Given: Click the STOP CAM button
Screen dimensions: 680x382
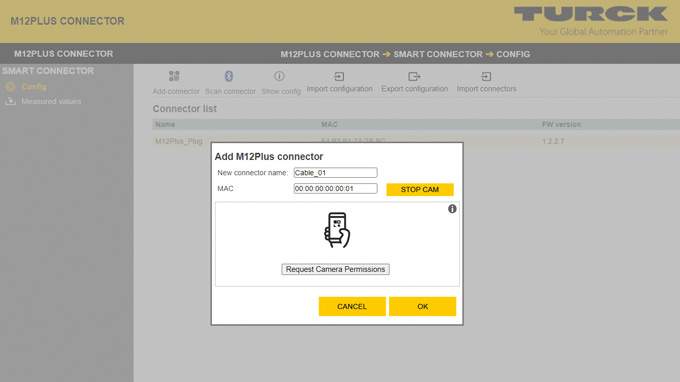Looking at the screenshot, I should coord(420,189).
